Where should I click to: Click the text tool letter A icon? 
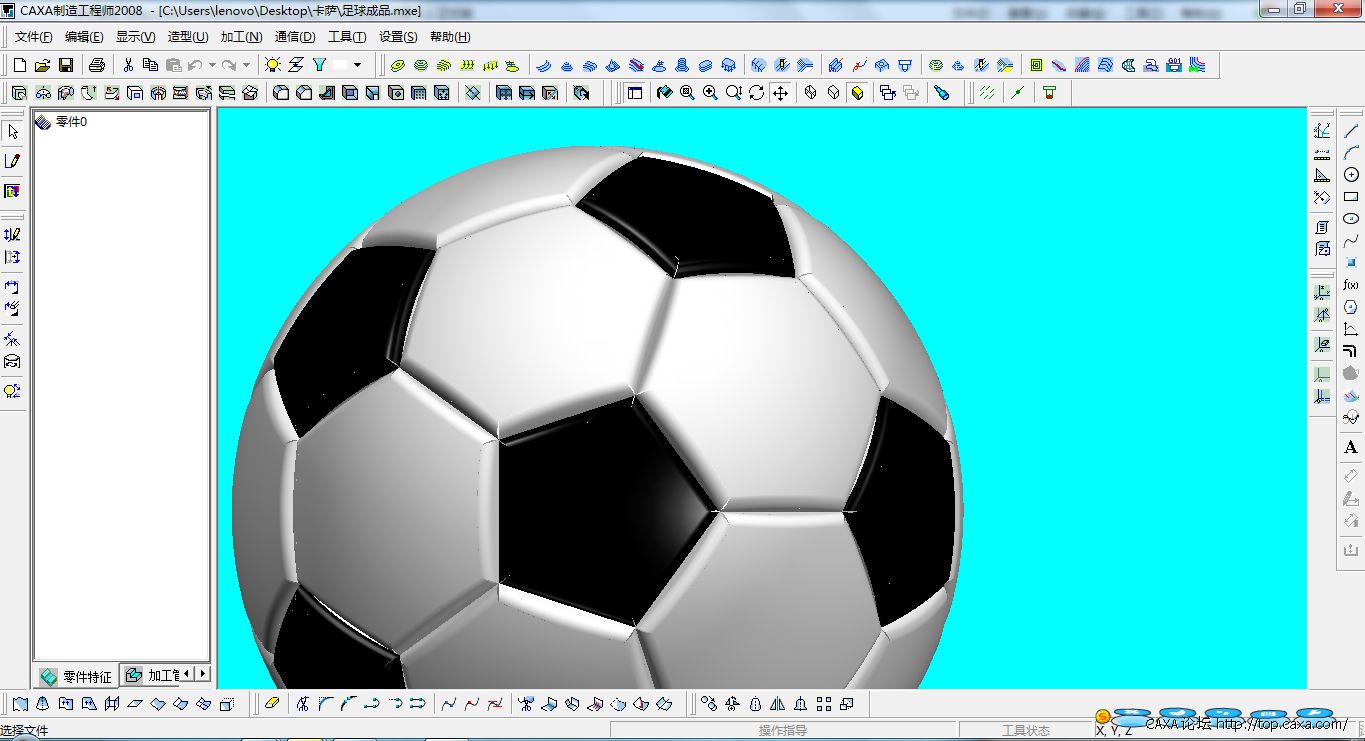1351,447
